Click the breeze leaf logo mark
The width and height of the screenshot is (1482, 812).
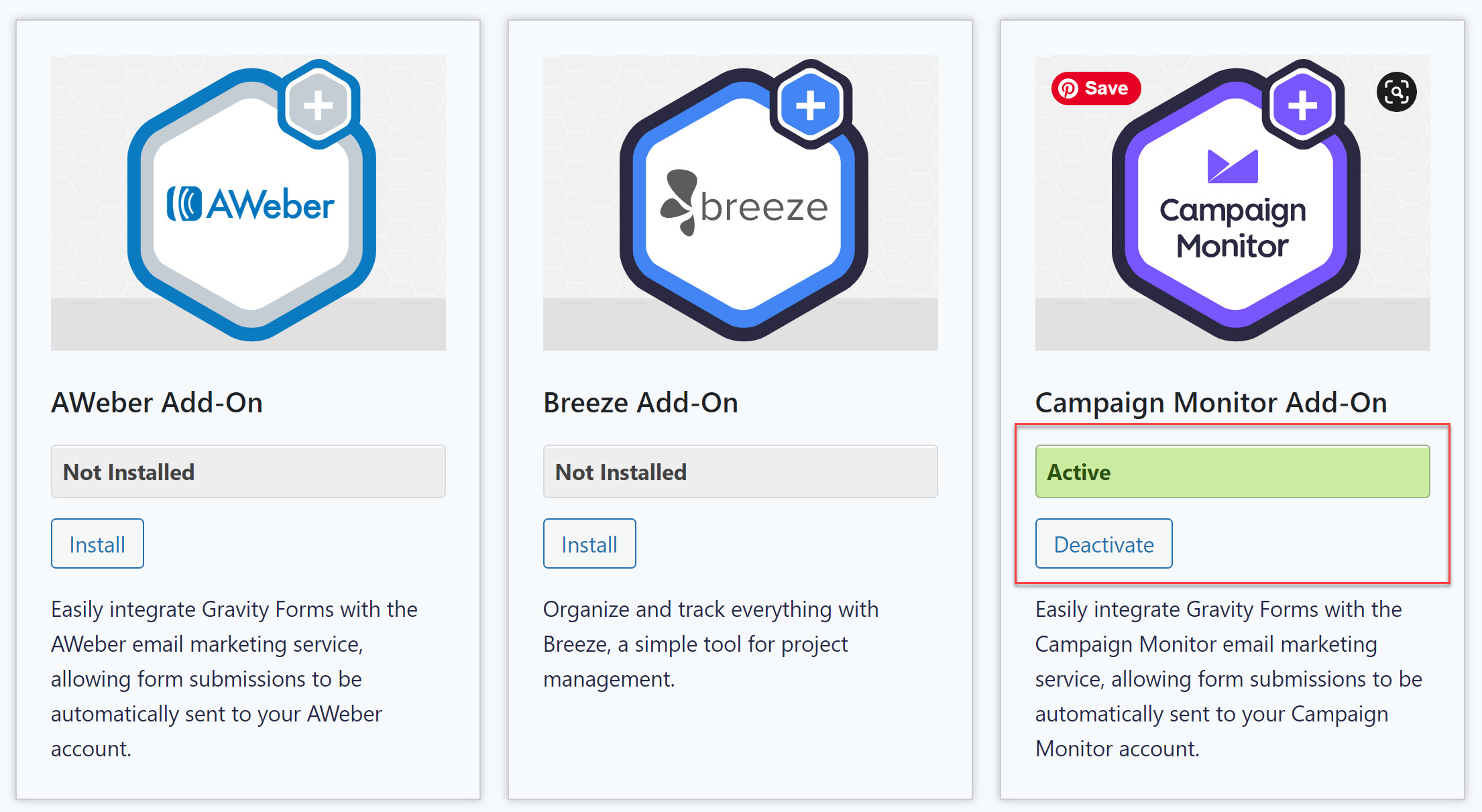point(679,202)
